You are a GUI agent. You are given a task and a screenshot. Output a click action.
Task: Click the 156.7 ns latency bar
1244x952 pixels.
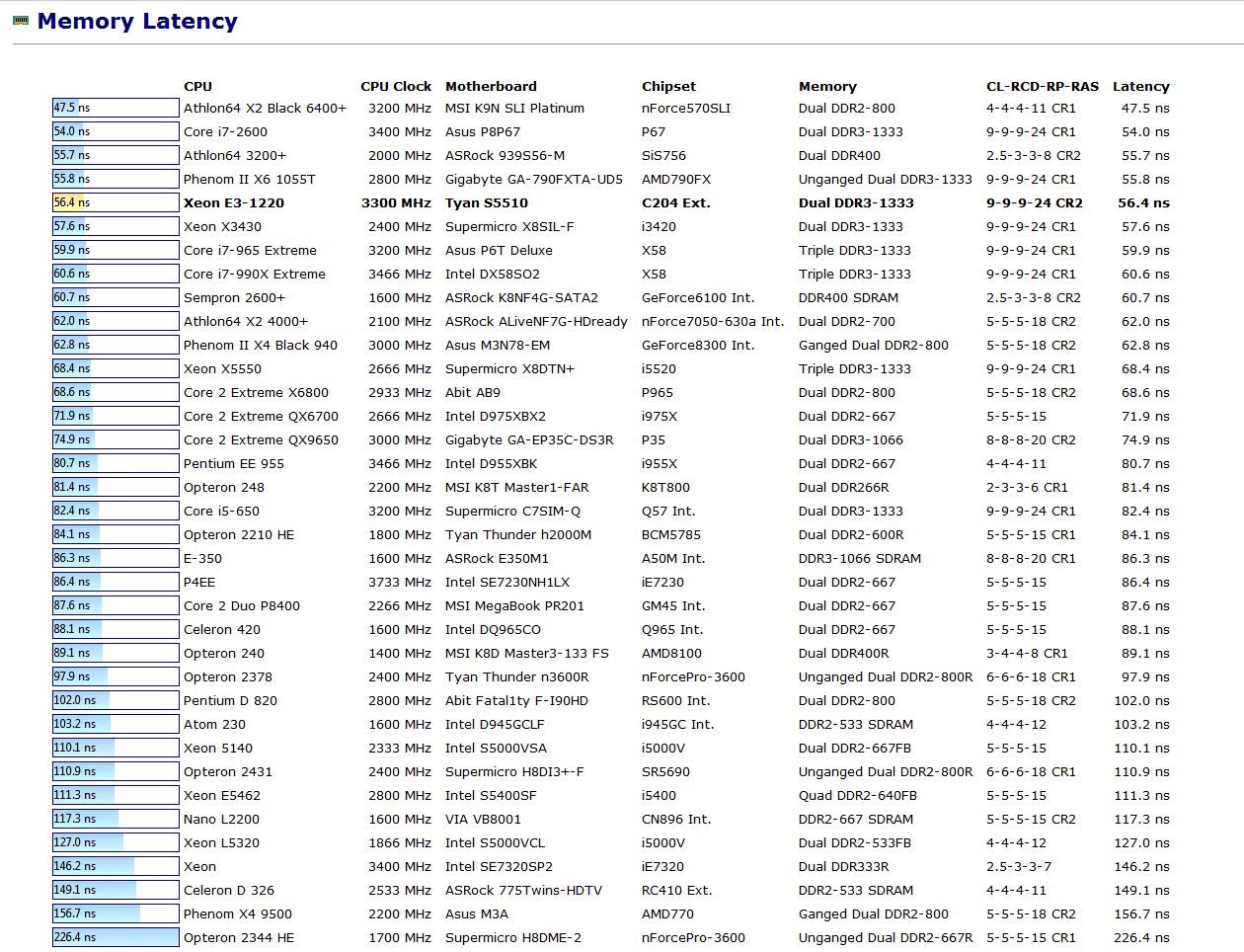pyautogui.click(x=116, y=913)
